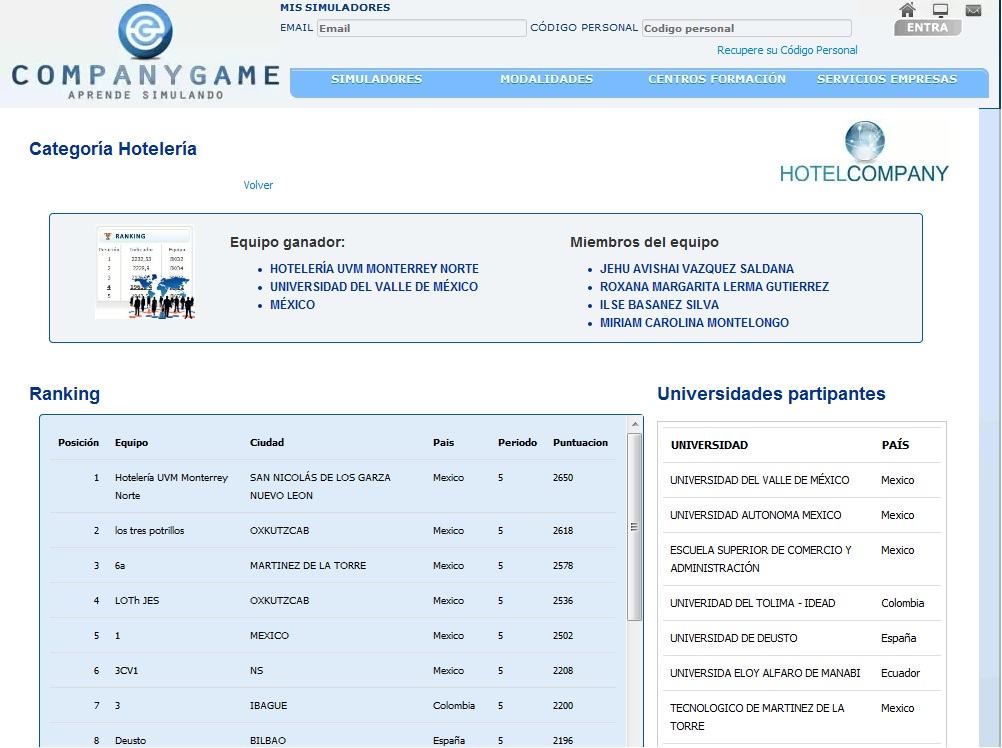Open the envelope contact icon

click(x=973, y=10)
